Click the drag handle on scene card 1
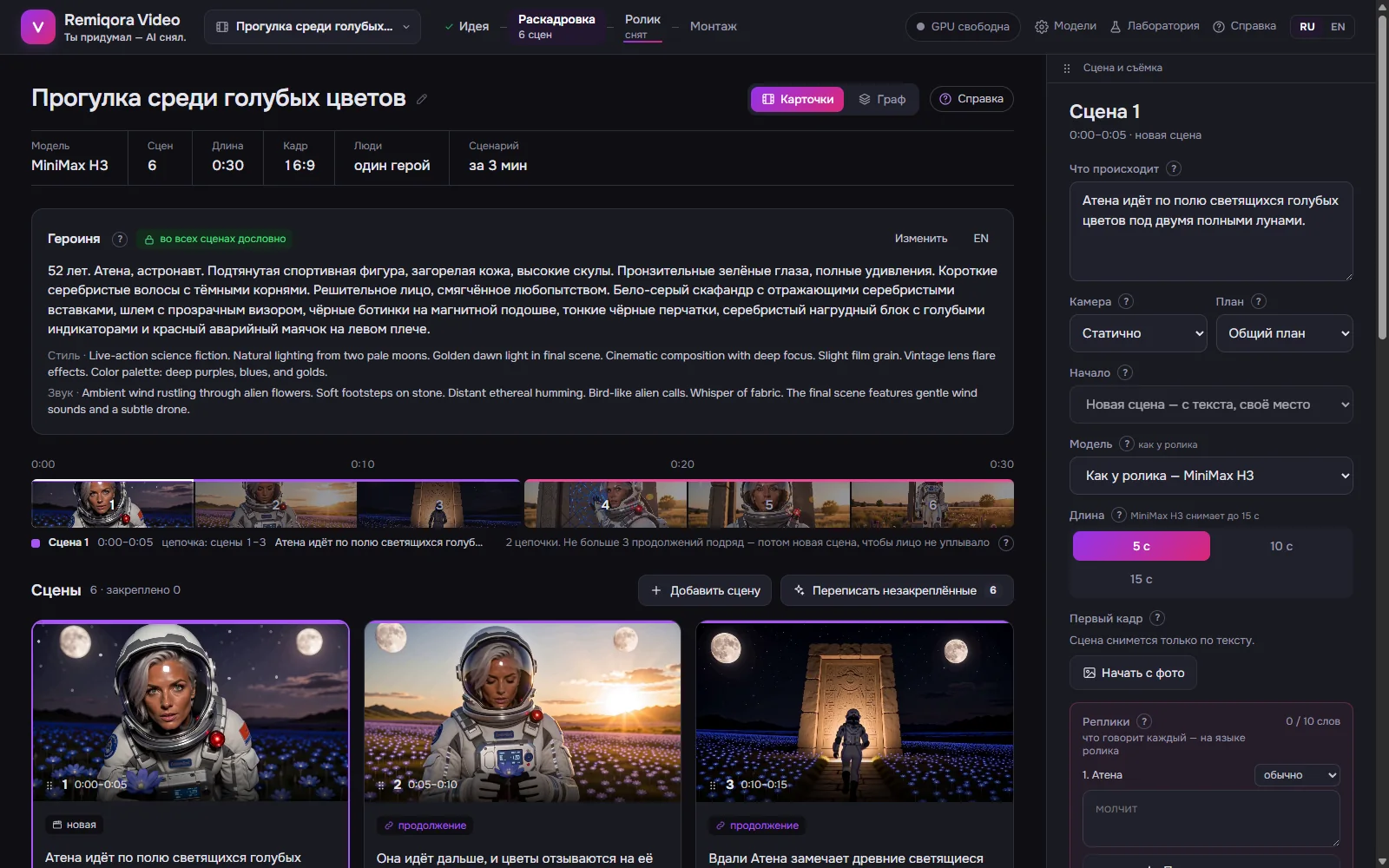The image size is (1389, 868). tap(49, 785)
